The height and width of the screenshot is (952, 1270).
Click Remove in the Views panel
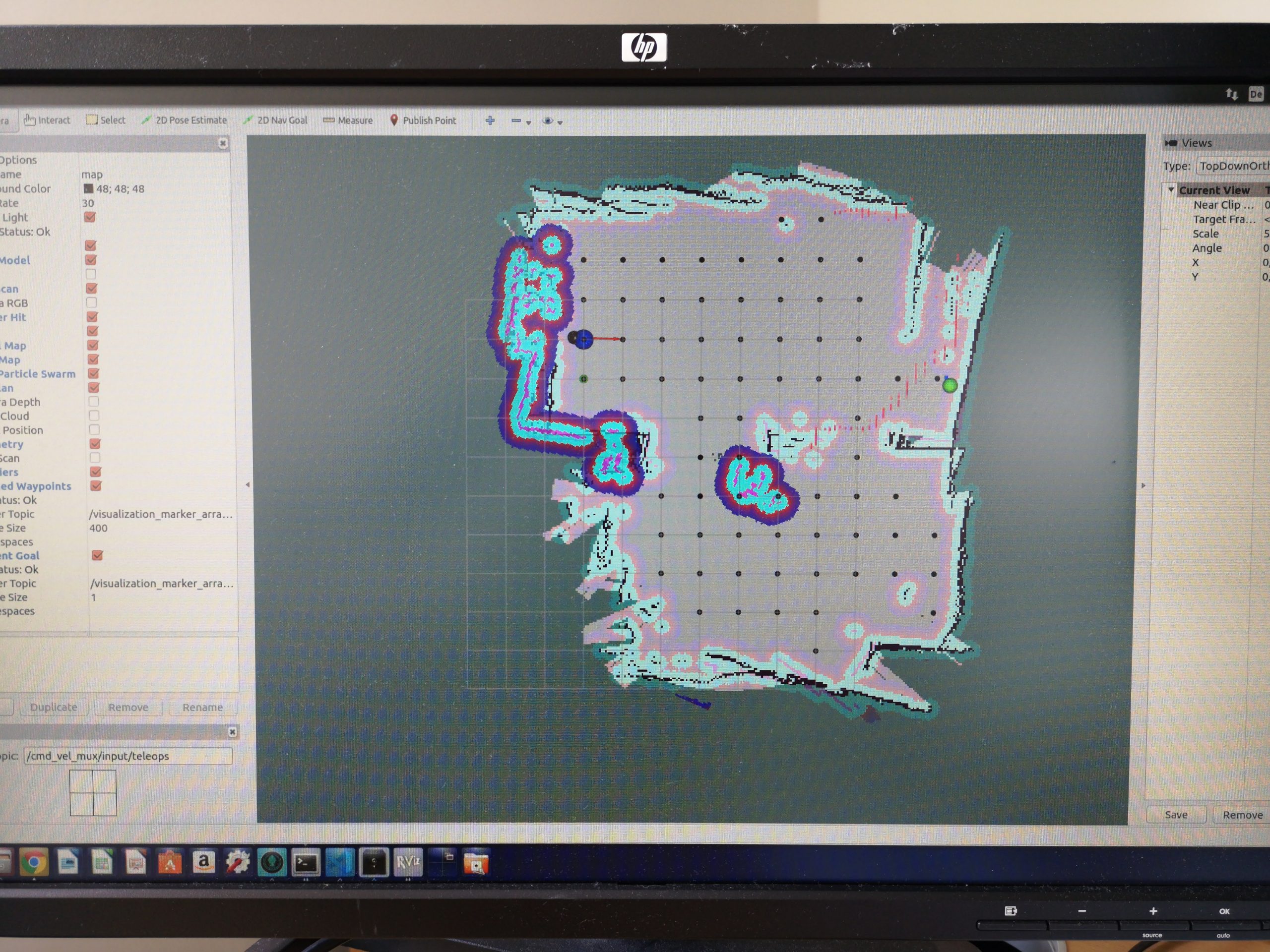point(1242,815)
